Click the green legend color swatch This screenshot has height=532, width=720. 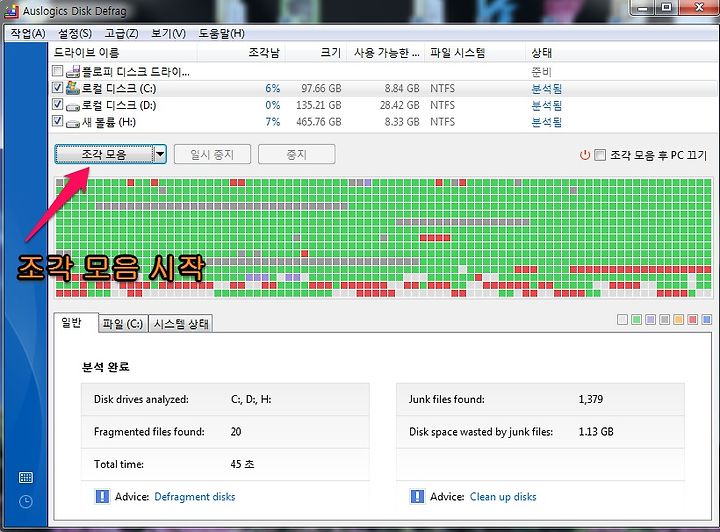tap(636, 319)
